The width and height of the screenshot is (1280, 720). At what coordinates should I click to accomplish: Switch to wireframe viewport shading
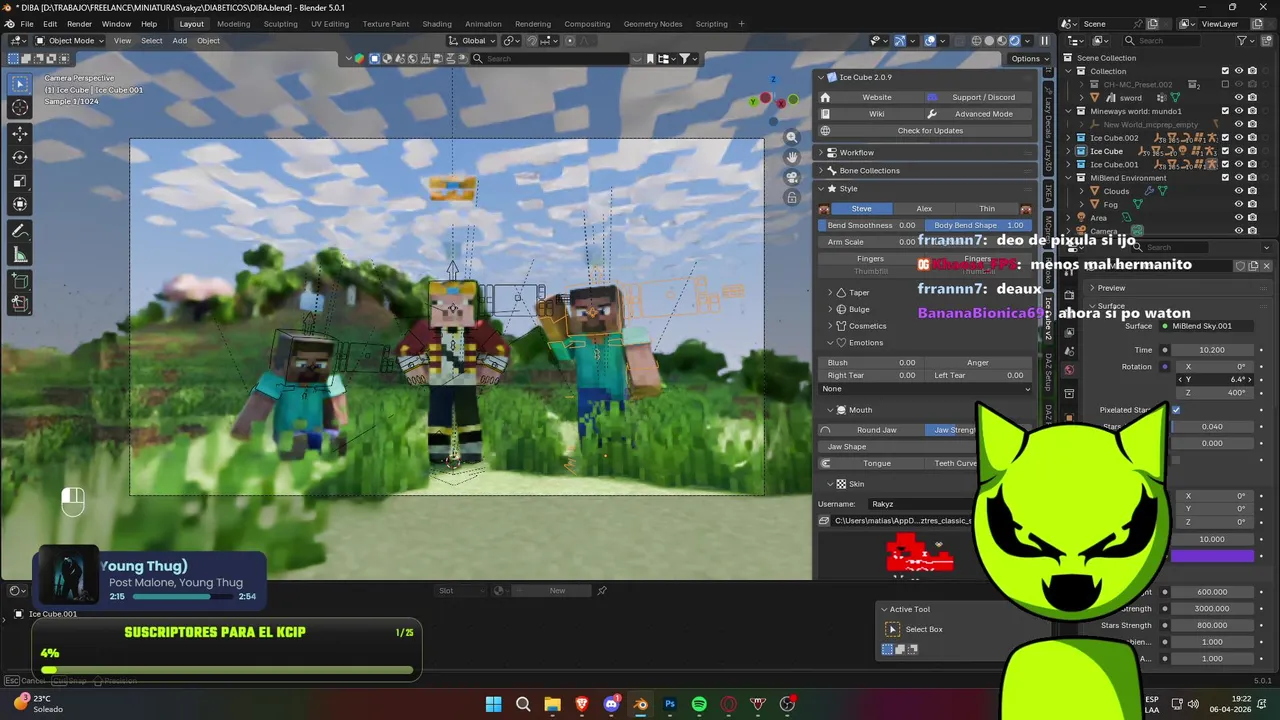(x=976, y=41)
